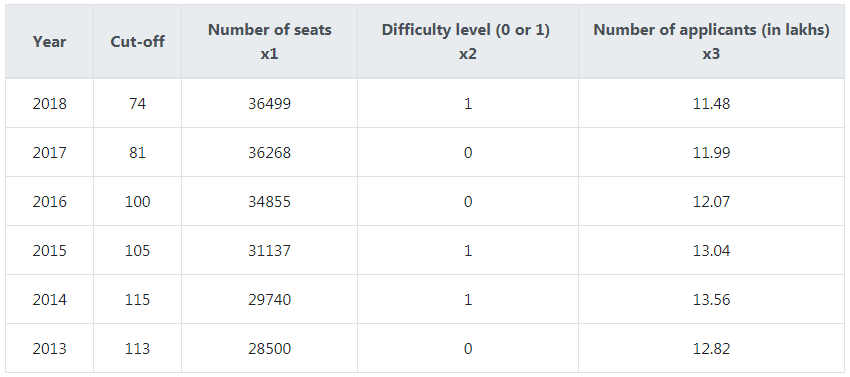This screenshot has height=377, width=850.
Task: Click the seats value 28500
Action: [x=269, y=348]
